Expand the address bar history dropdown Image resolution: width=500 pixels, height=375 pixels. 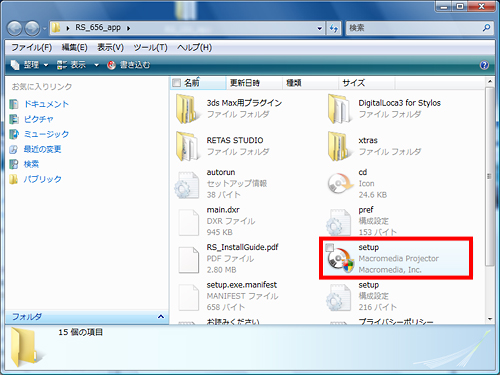[x=320, y=28]
